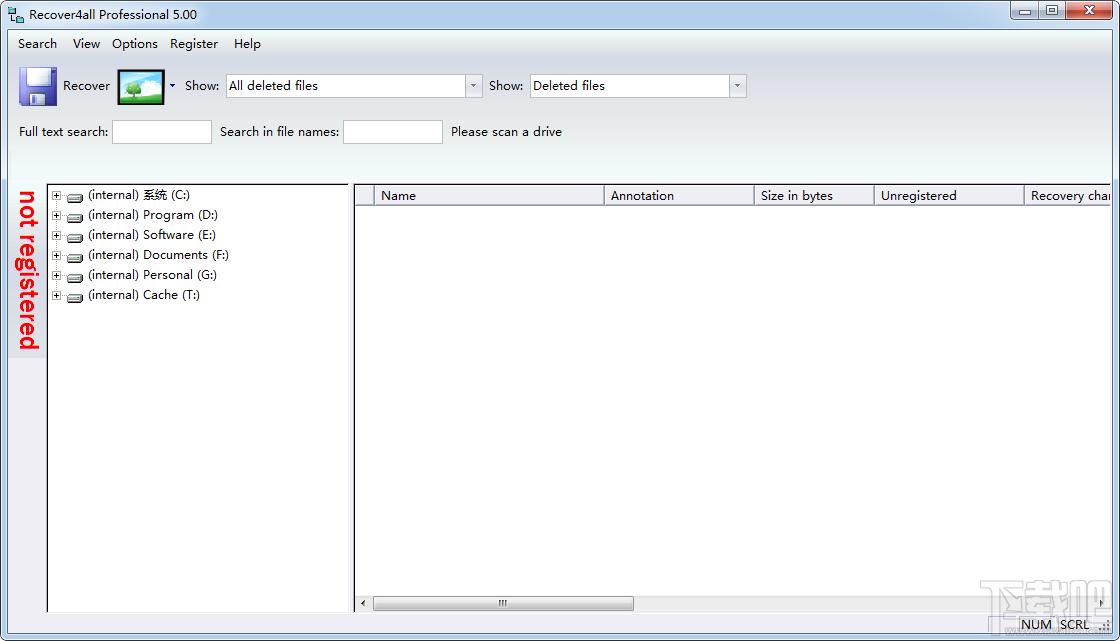Click the Software (E:) drive icon
This screenshot has height=641, width=1120.
coord(75,237)
